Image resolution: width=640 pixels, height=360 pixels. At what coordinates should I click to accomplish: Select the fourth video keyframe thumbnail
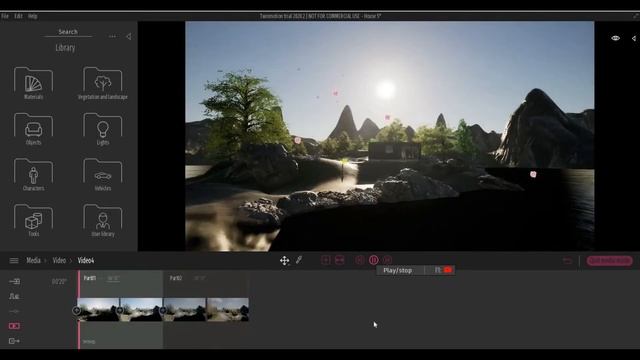(228, 309)
